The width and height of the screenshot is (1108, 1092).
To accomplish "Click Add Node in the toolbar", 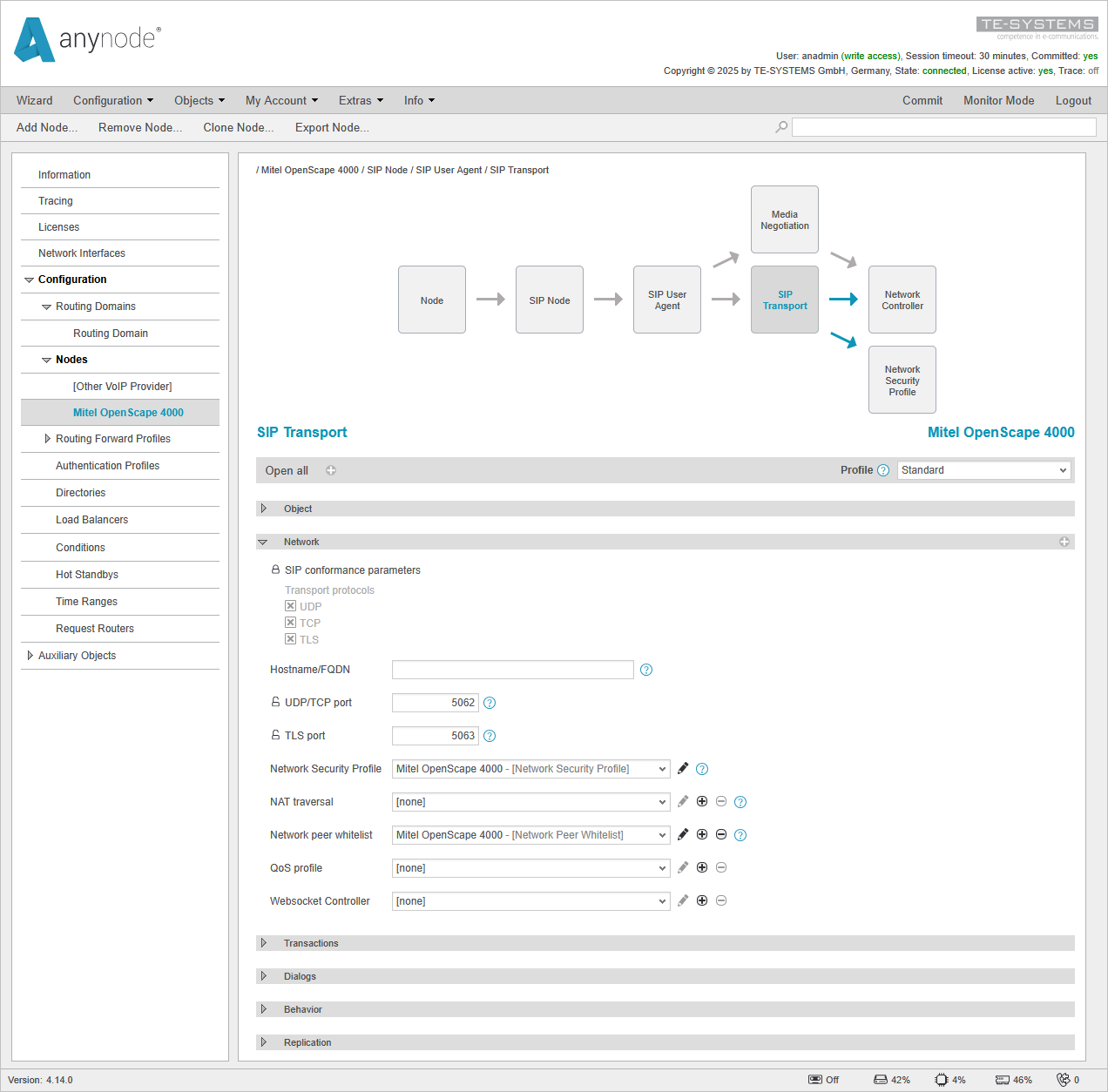I will pyautogui.click(x=45, y=127).
